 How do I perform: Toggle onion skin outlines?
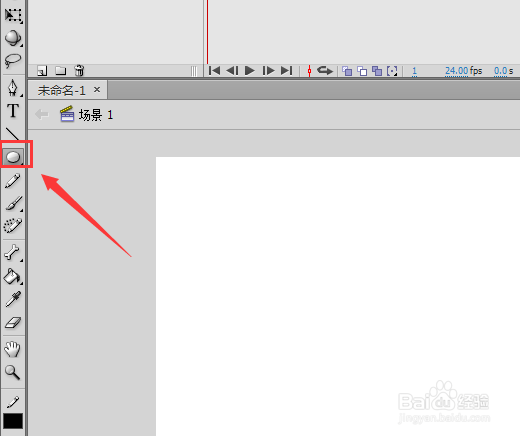pyautogui.click(x=362, y=71)
